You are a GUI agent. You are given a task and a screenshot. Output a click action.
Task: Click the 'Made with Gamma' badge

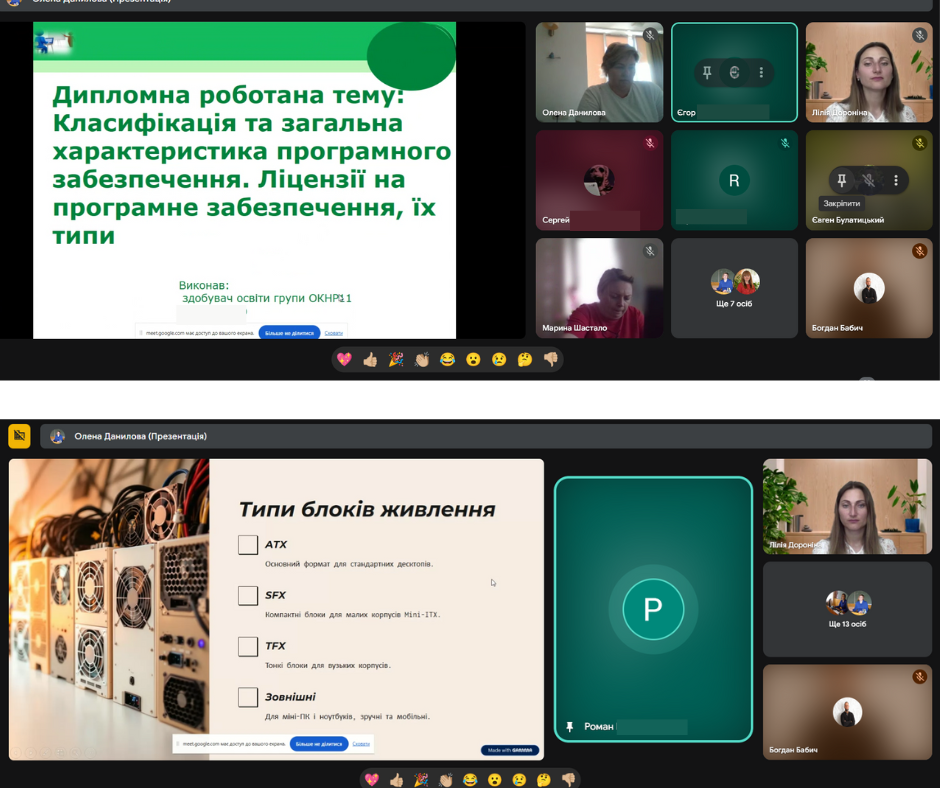coord(510,750)
